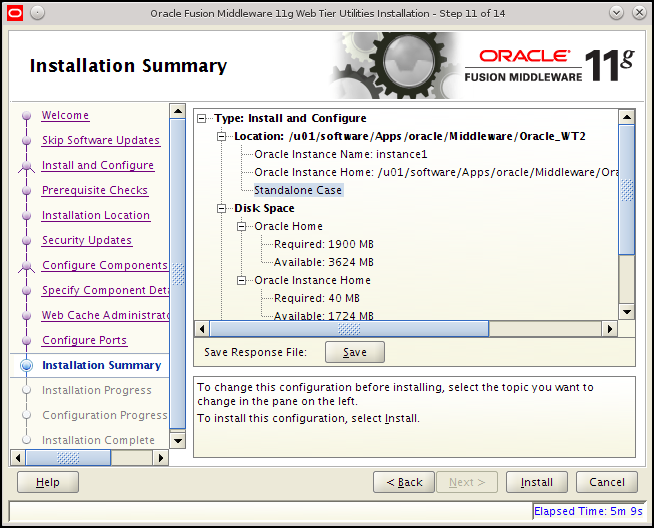
Task: Select Oracle Instance Name: instance1 row
Action: point(341,154)
